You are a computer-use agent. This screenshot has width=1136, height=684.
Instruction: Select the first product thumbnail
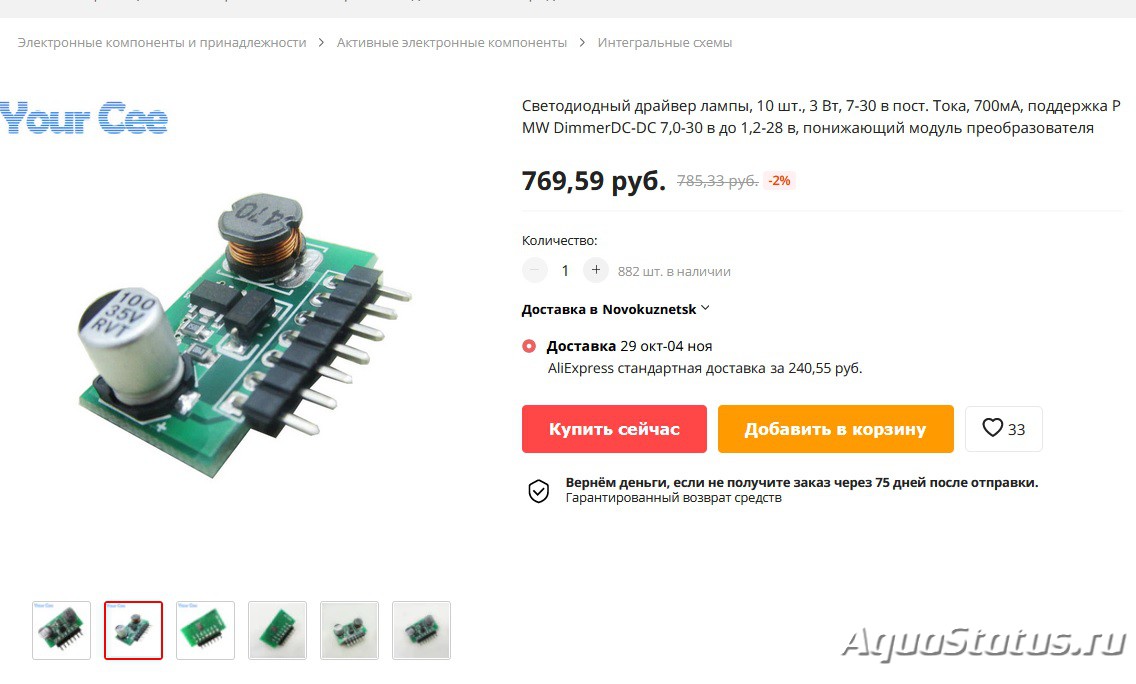coord(62,630)
